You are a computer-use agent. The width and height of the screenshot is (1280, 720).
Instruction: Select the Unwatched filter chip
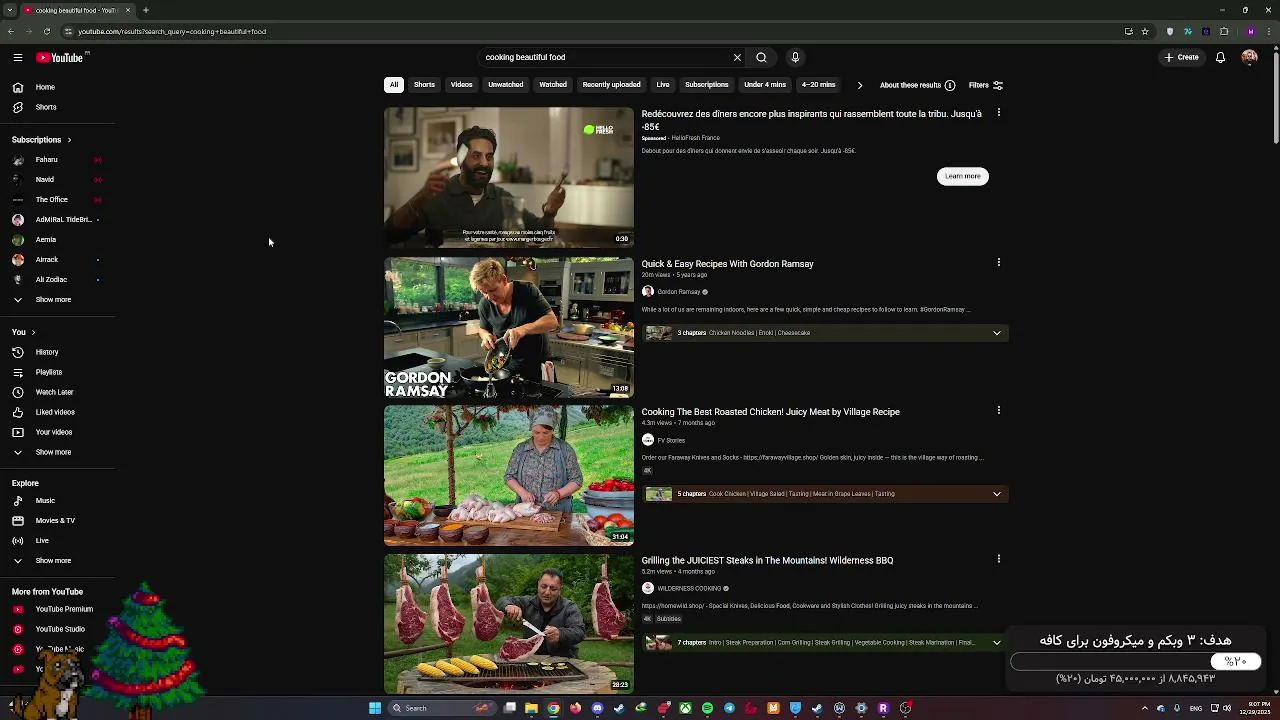click(x=505, y=85)
